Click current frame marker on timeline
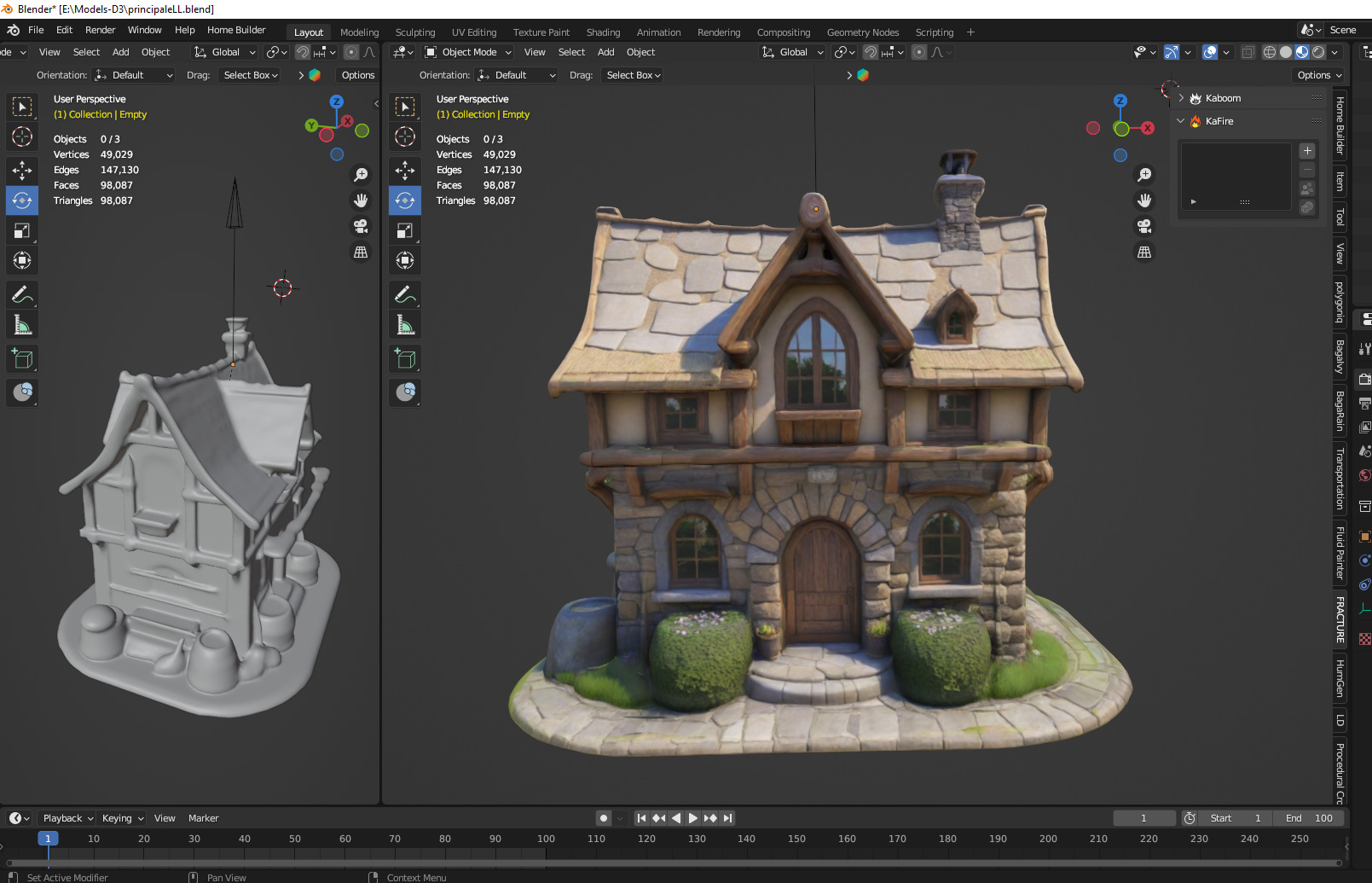This screenshot has width=1372, height=883. point(48,839)
